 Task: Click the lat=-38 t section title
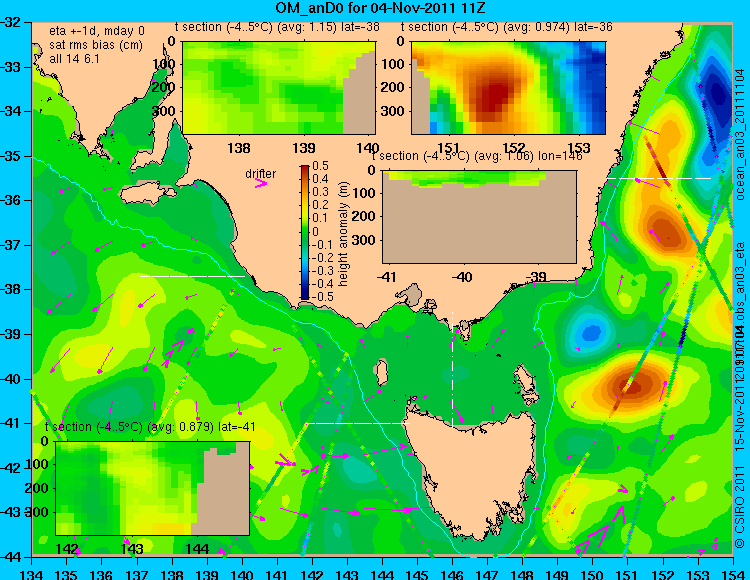[277, 27]
